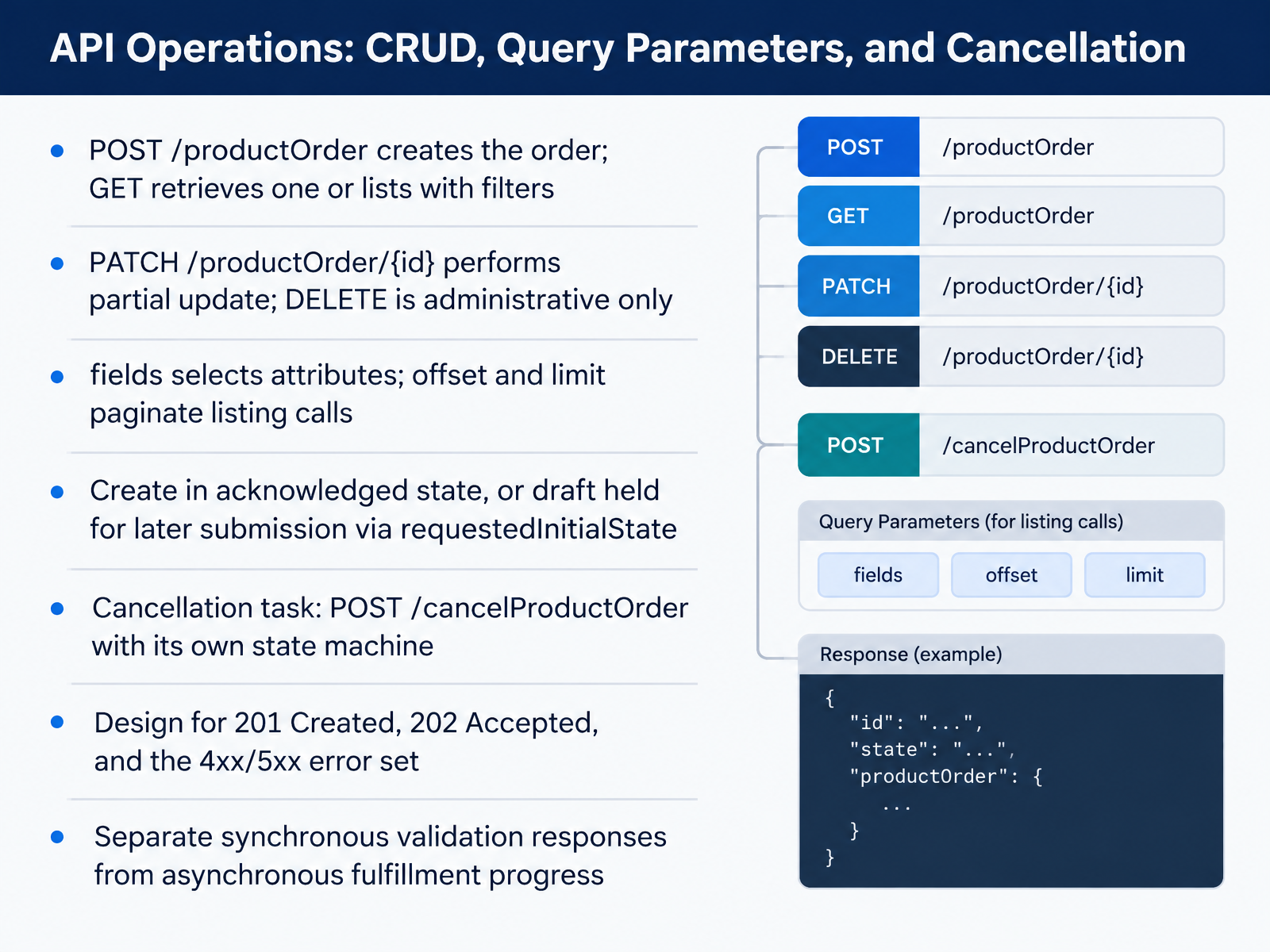Click the "productOrder": { line in response
This screenshot has width=1270, height=952.
[x=946, y=777]
